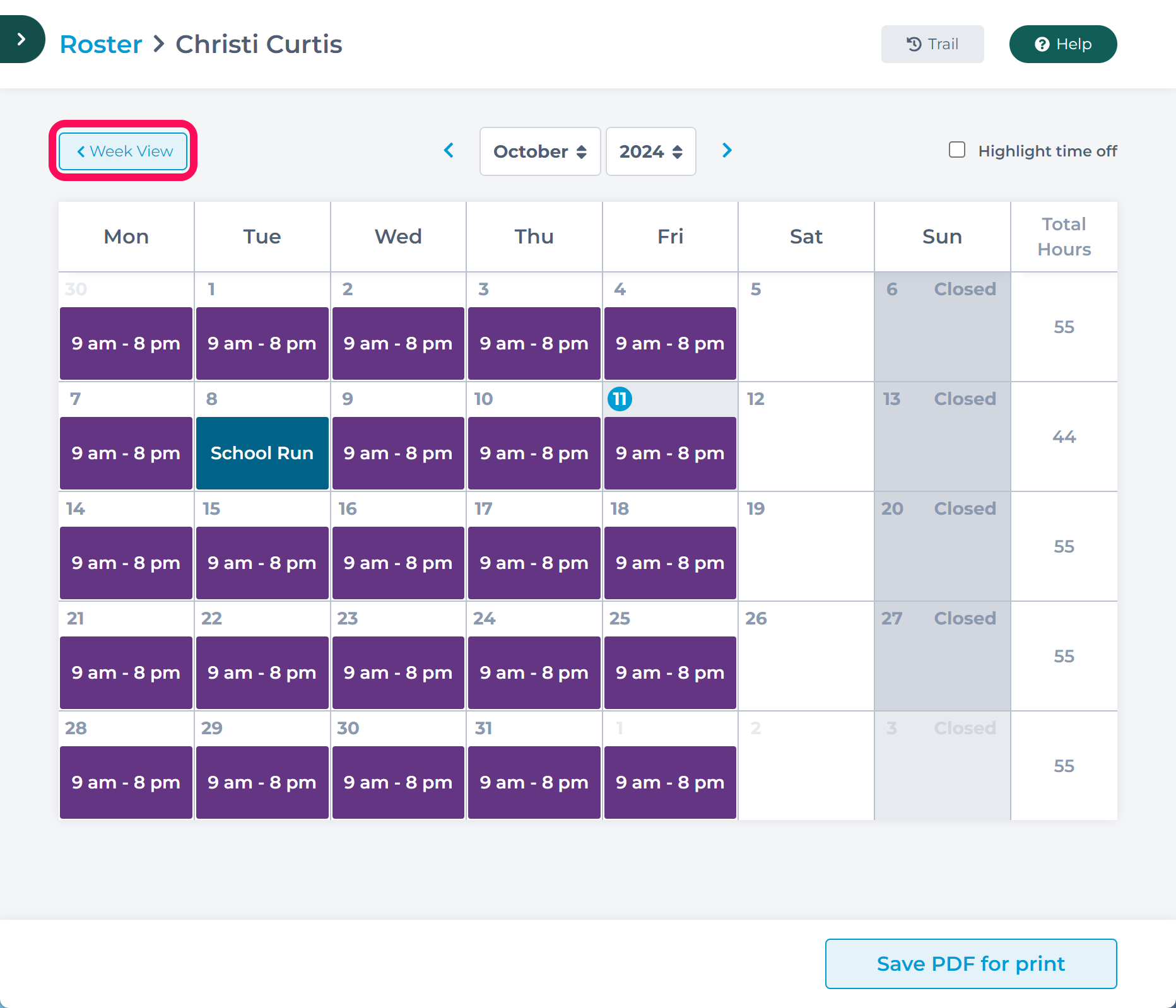Open the shift on Wednesday 2 October
Image resolution: width=1176 pixels, height=1008 pixels.
click(x=398, y=343)
